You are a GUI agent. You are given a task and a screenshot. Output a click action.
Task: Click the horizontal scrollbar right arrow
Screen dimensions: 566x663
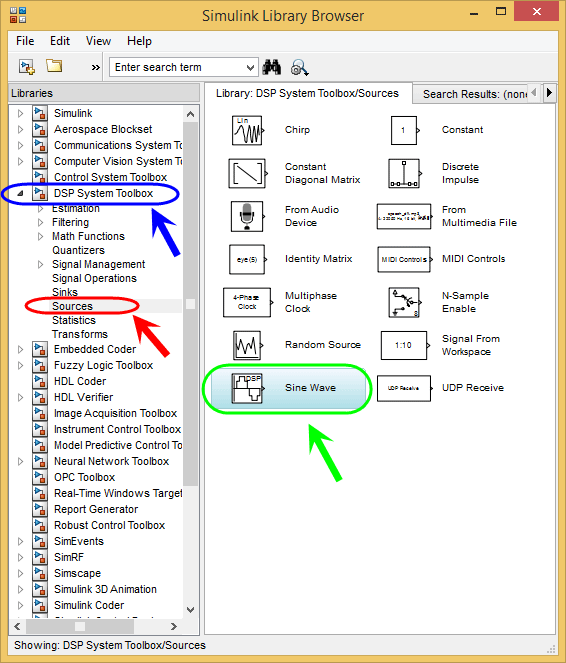click(x=174, y=626)
